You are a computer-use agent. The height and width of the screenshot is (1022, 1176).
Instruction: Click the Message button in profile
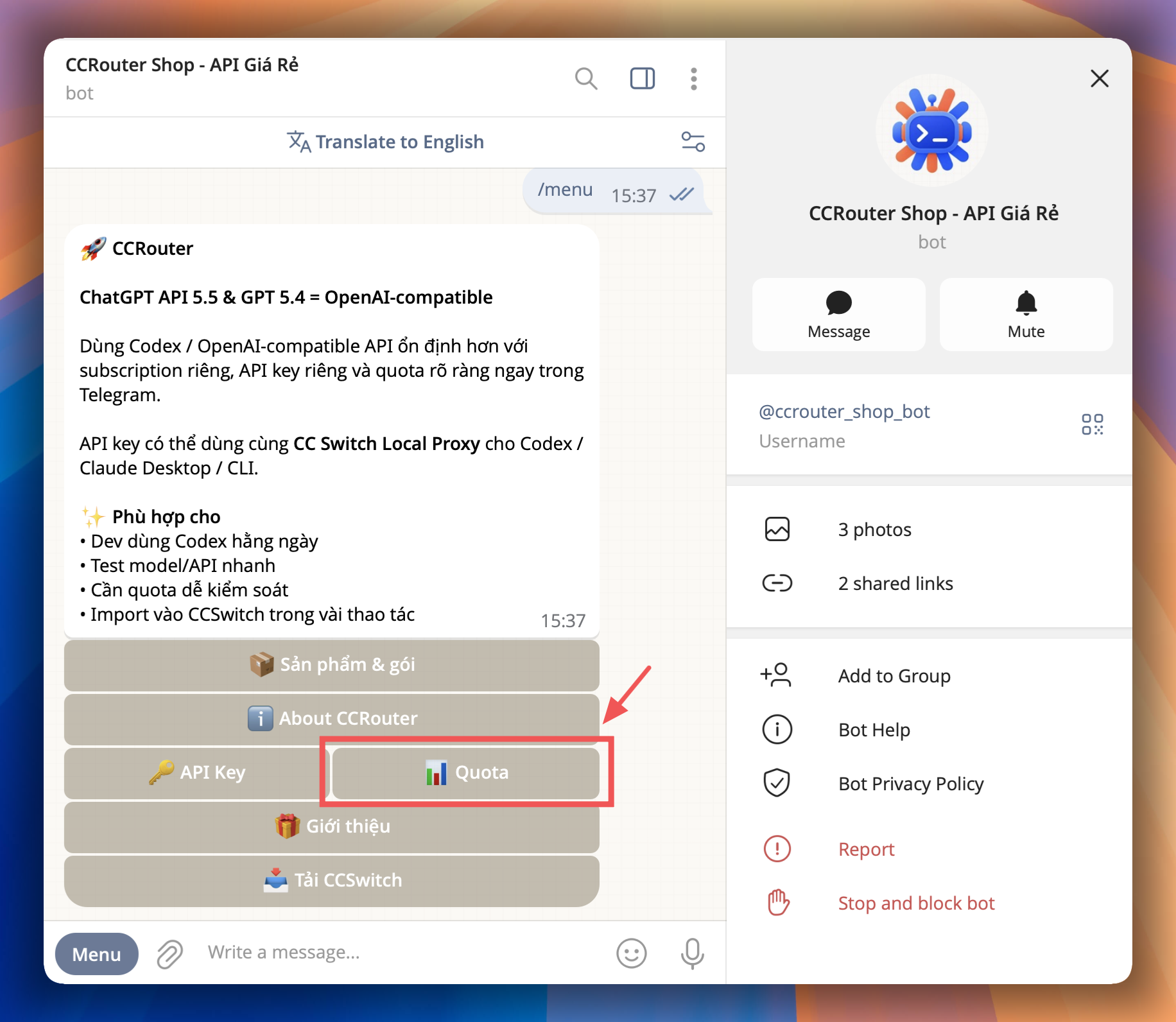point(838,315)
